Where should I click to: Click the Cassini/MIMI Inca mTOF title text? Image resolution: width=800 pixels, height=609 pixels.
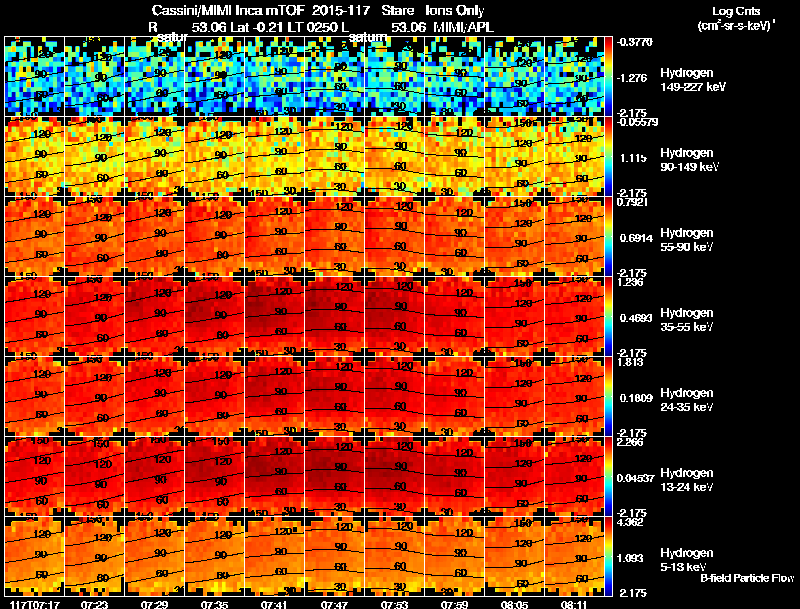(228, 11)
